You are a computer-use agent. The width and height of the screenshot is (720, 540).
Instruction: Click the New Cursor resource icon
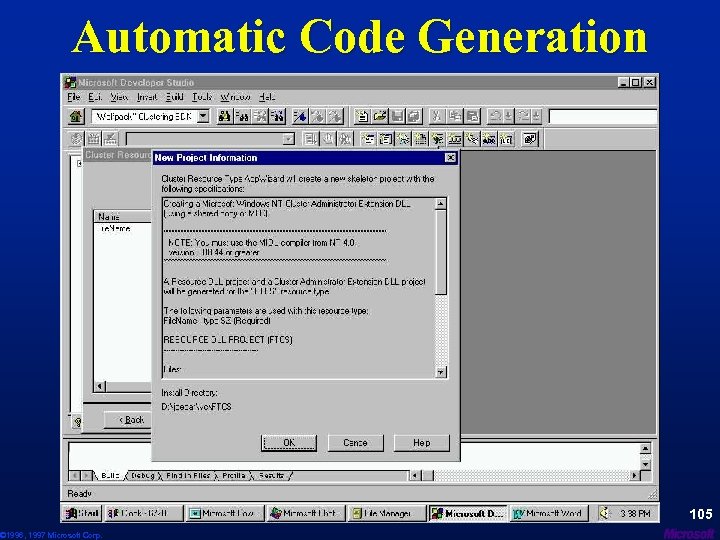403,139
